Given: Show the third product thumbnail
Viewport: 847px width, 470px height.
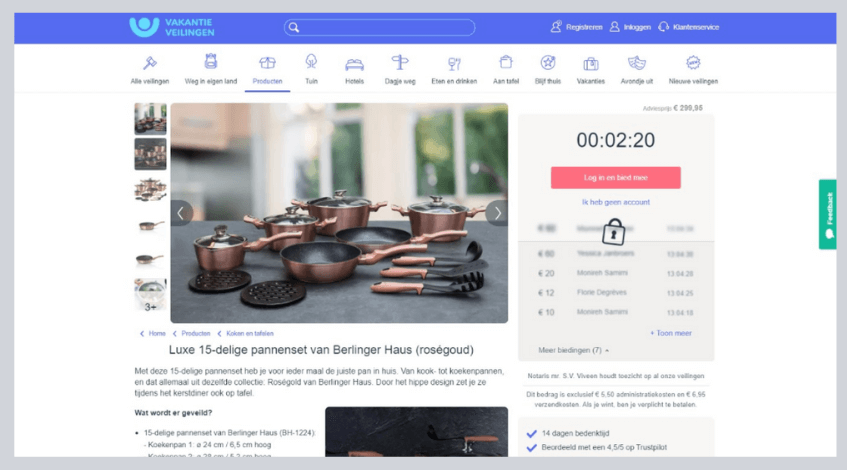Looking at the screenshot, I should pos(150,189).
